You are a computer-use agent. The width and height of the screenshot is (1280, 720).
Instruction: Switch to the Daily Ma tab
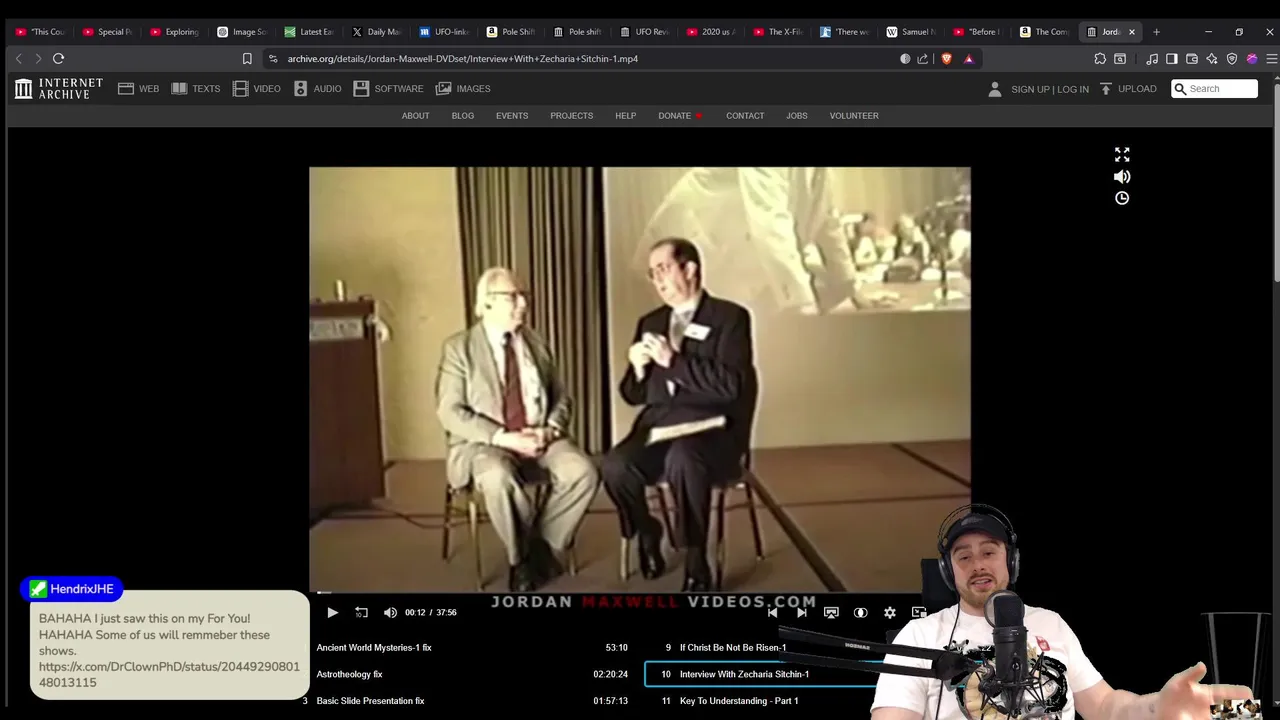point(376,32)
